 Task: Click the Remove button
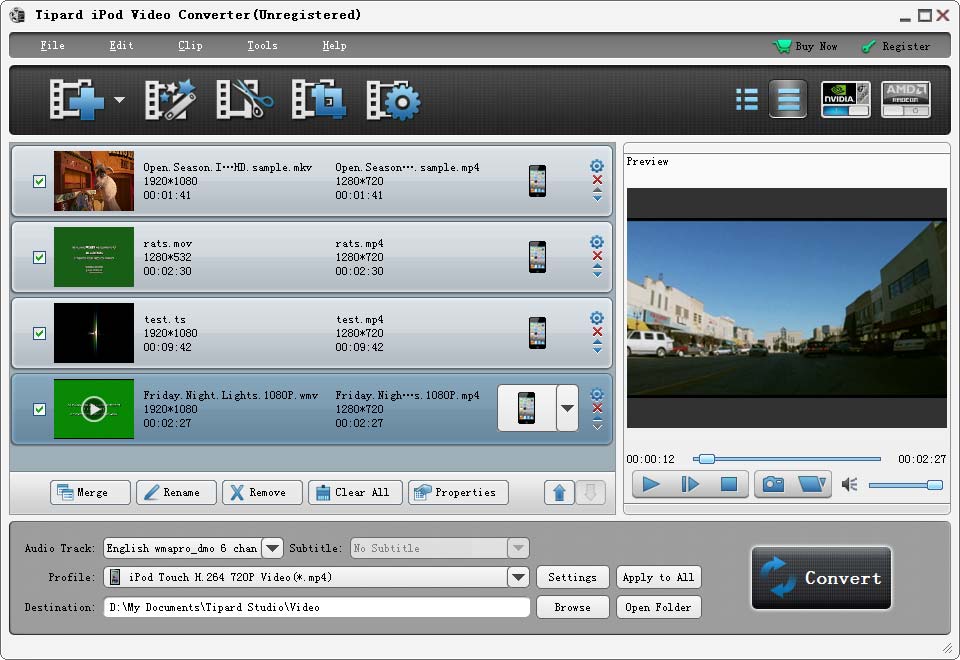click(262, 492)
